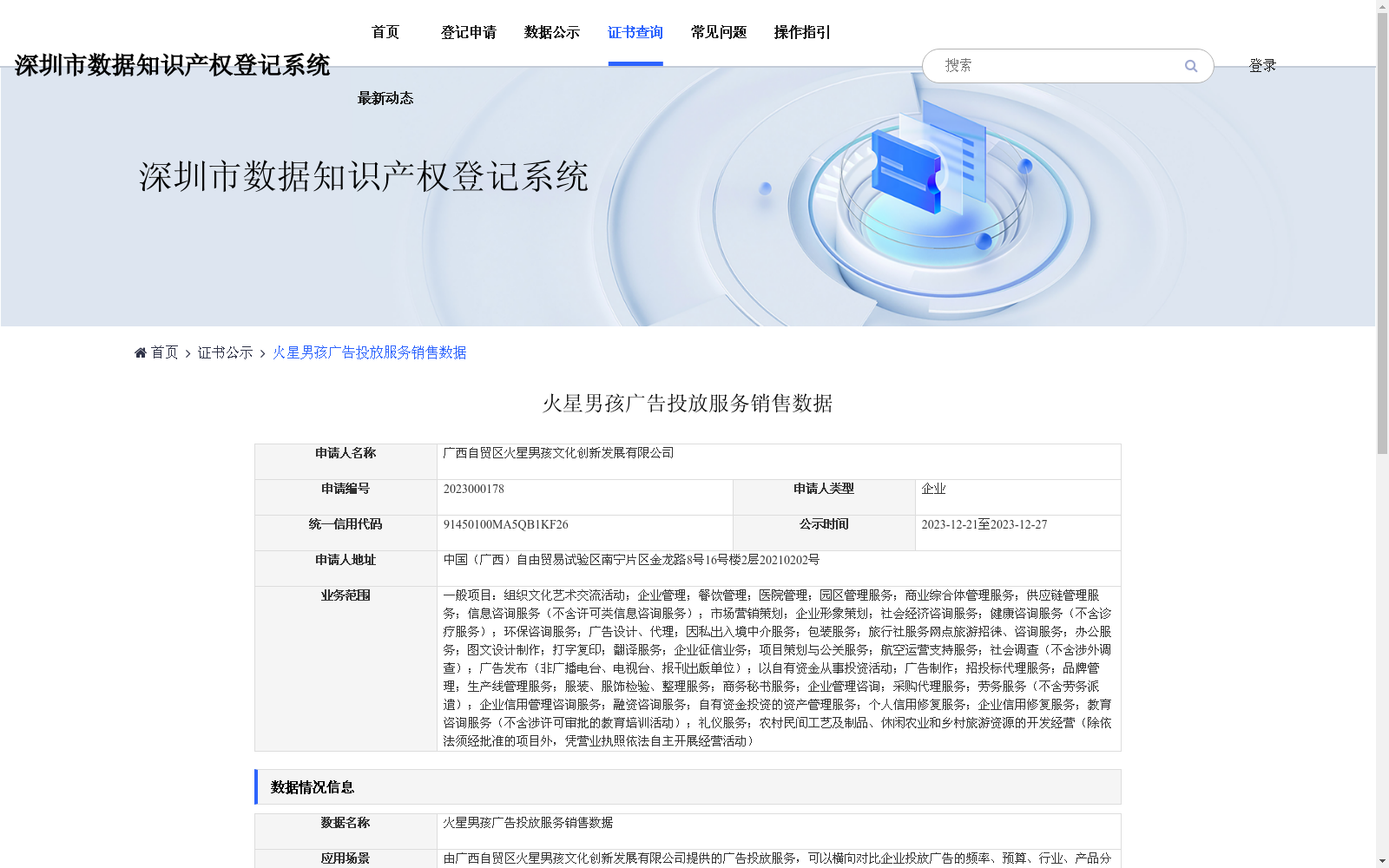Select the 证书查询 menu tab

point(635,32)
